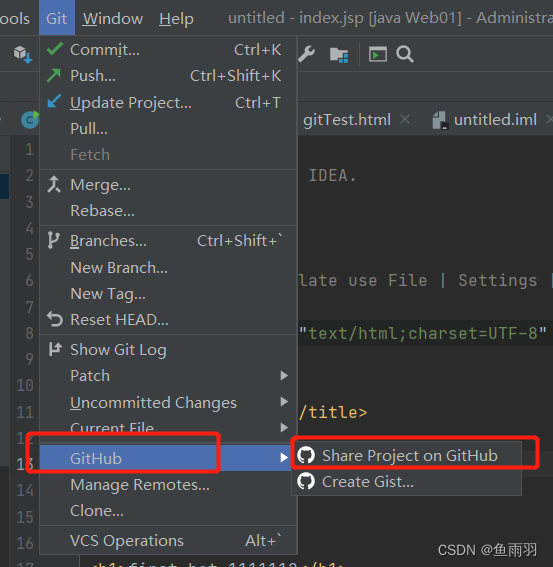This screenshot has height=567, width=553.
Task: Click the merge fork icon
Action: point(54,184)
